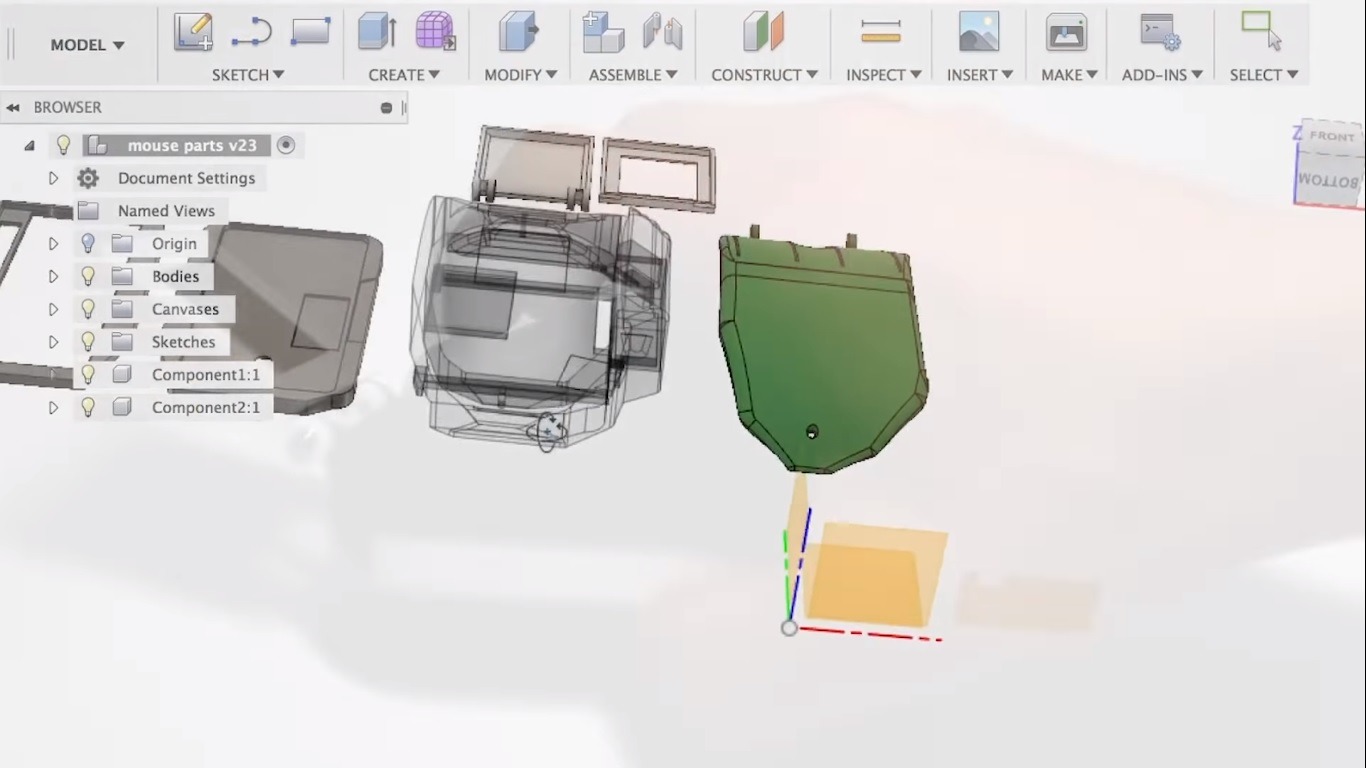Open the Attach Canvas icon under Insert
This screenshot has height=768, width=1366.
pos(979,31)
